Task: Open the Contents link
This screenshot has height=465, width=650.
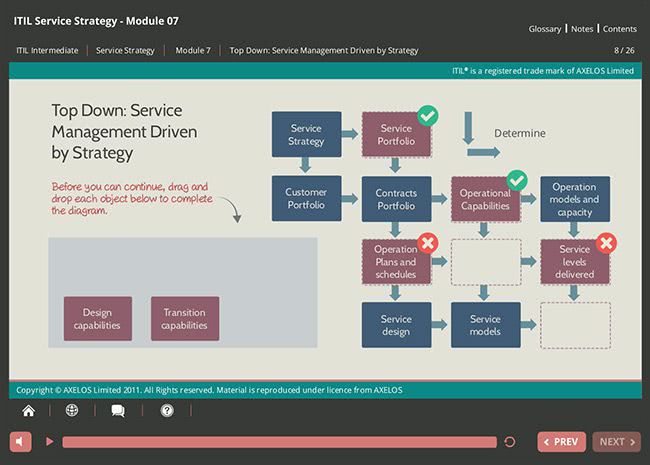Action: click(620, 29)
